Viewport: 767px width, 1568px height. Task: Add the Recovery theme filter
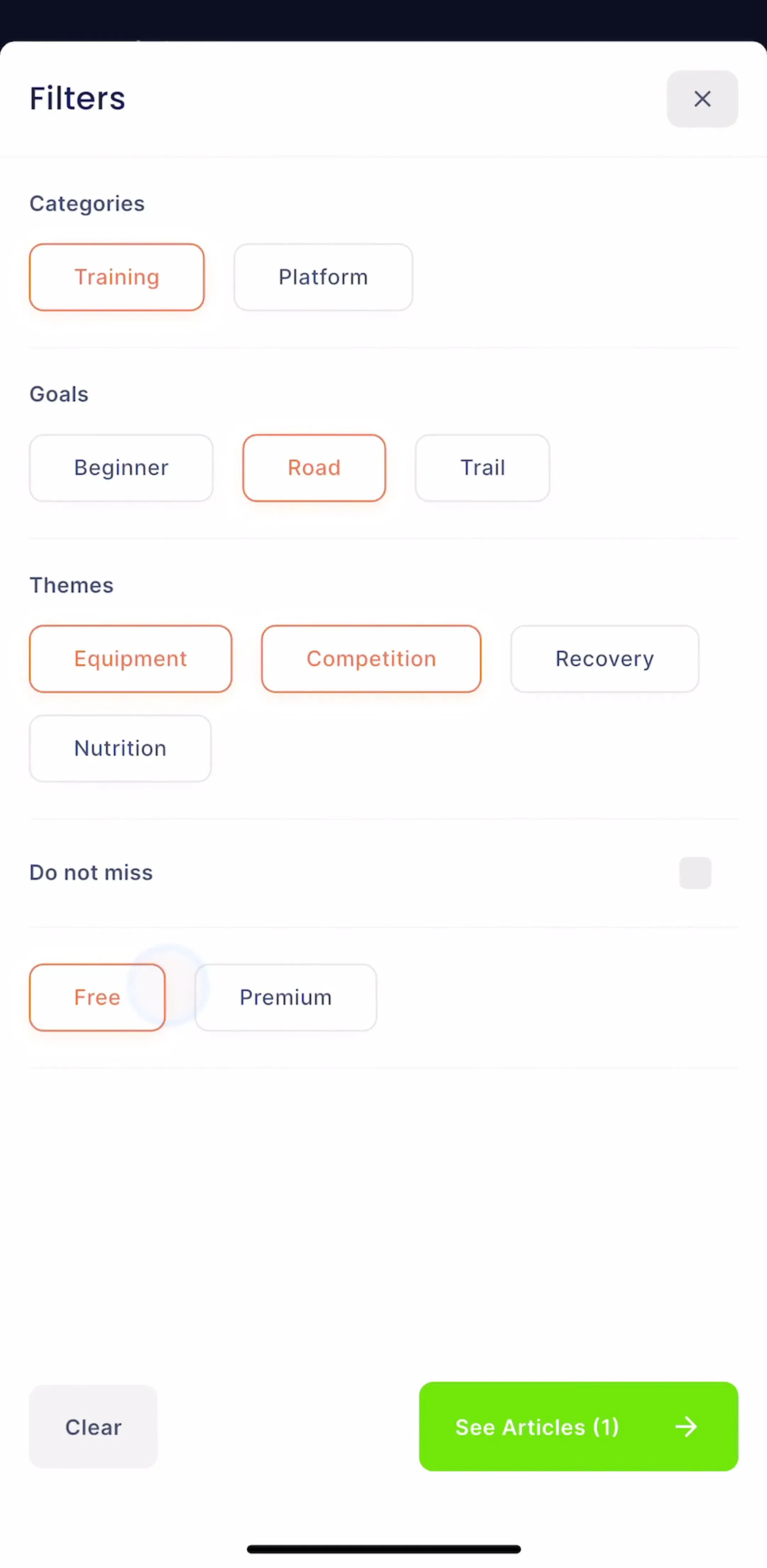(x=605, y=659)
